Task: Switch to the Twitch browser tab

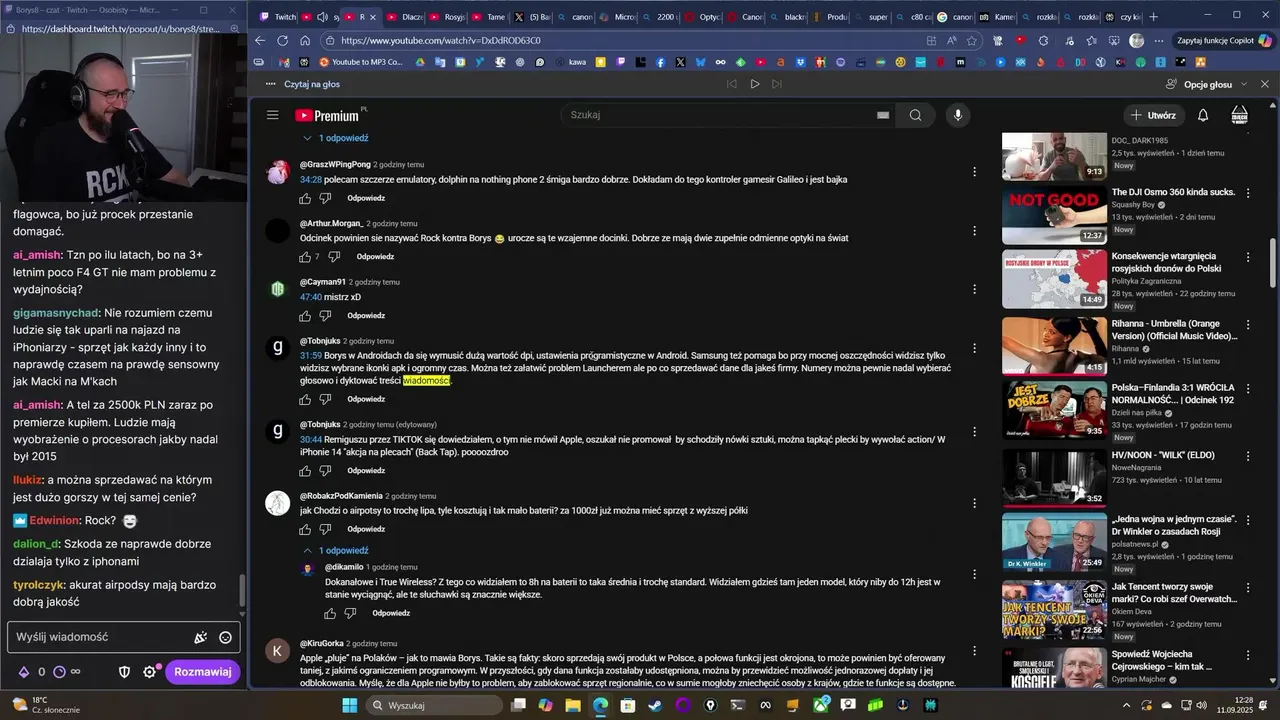Action: (278, 17)
